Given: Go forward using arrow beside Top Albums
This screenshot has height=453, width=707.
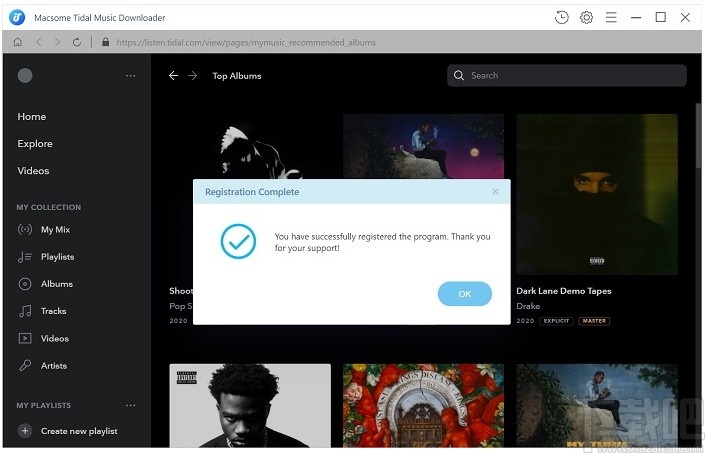Looking at the screenshot, I should tap(193, 76).
